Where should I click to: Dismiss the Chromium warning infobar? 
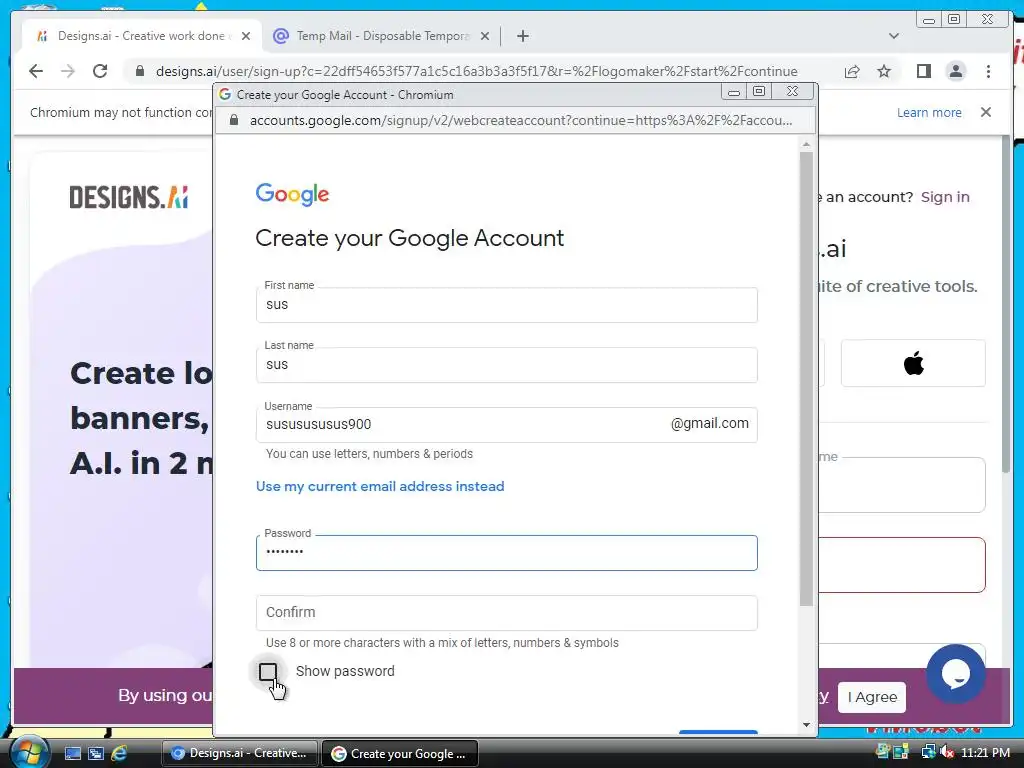pyautogui.click(x=985, y=112)
